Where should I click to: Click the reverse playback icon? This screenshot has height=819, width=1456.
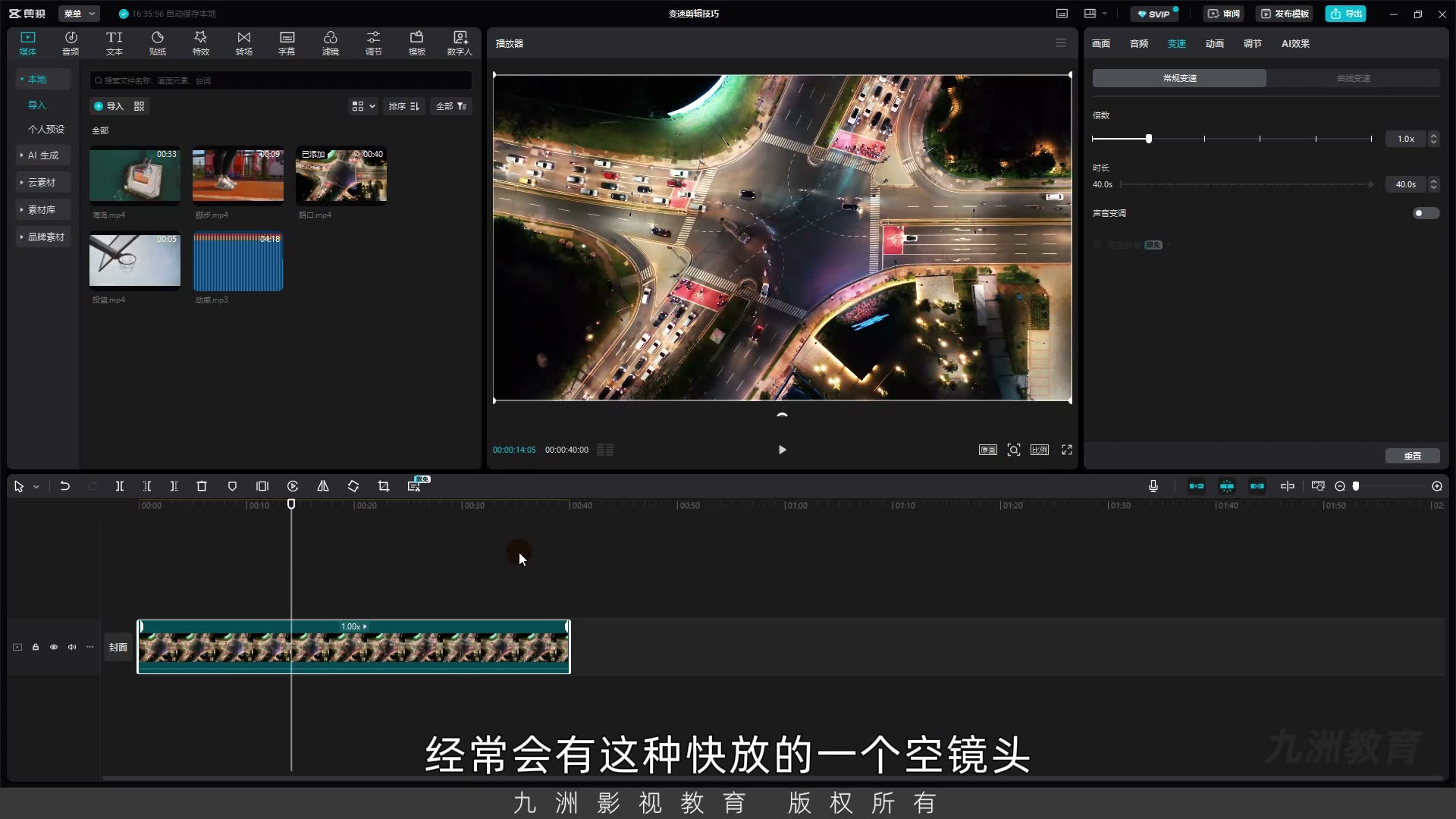tap(293, 486)
